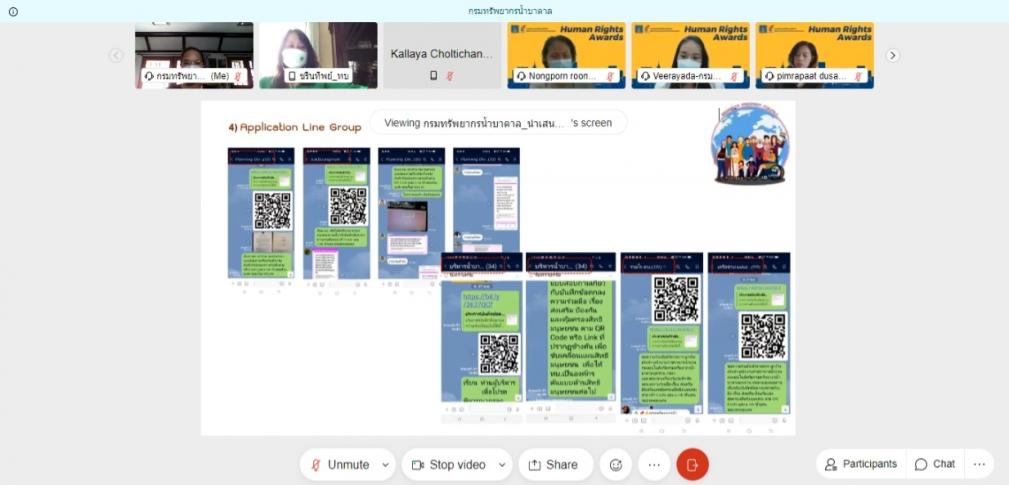Click the first Line chat screenshot on slide
1009x485 pixels.
click(x=261, y=214)
